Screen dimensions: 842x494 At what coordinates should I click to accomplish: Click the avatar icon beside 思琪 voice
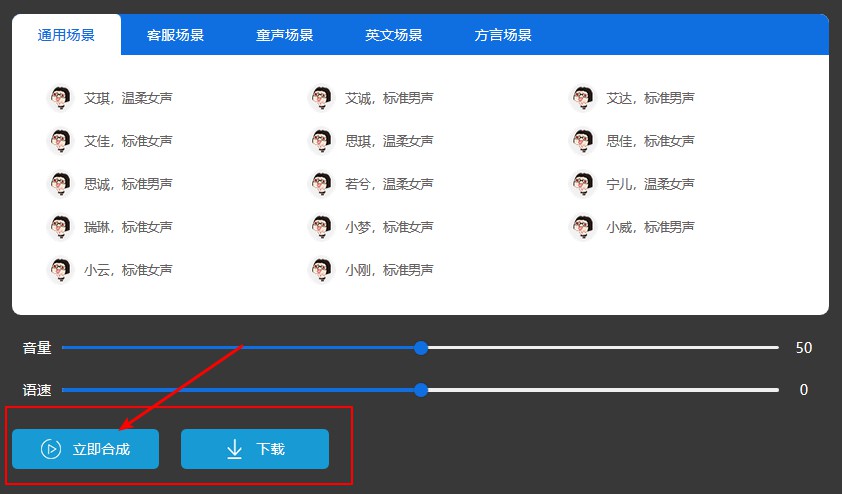point(322,141)
